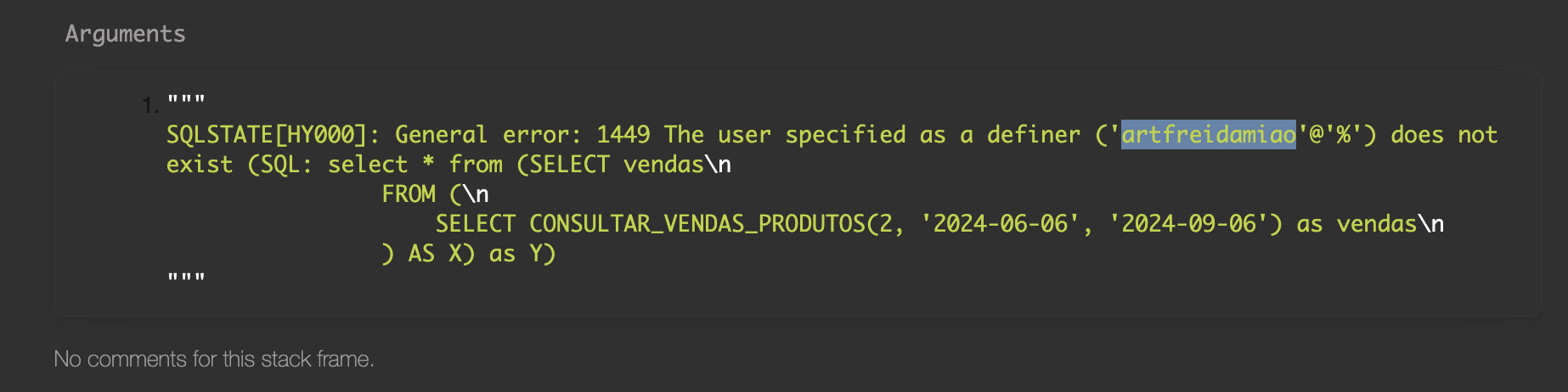
Task: Click the opening triple quotes
Action: pyautogui.click(x=186, y=100)
